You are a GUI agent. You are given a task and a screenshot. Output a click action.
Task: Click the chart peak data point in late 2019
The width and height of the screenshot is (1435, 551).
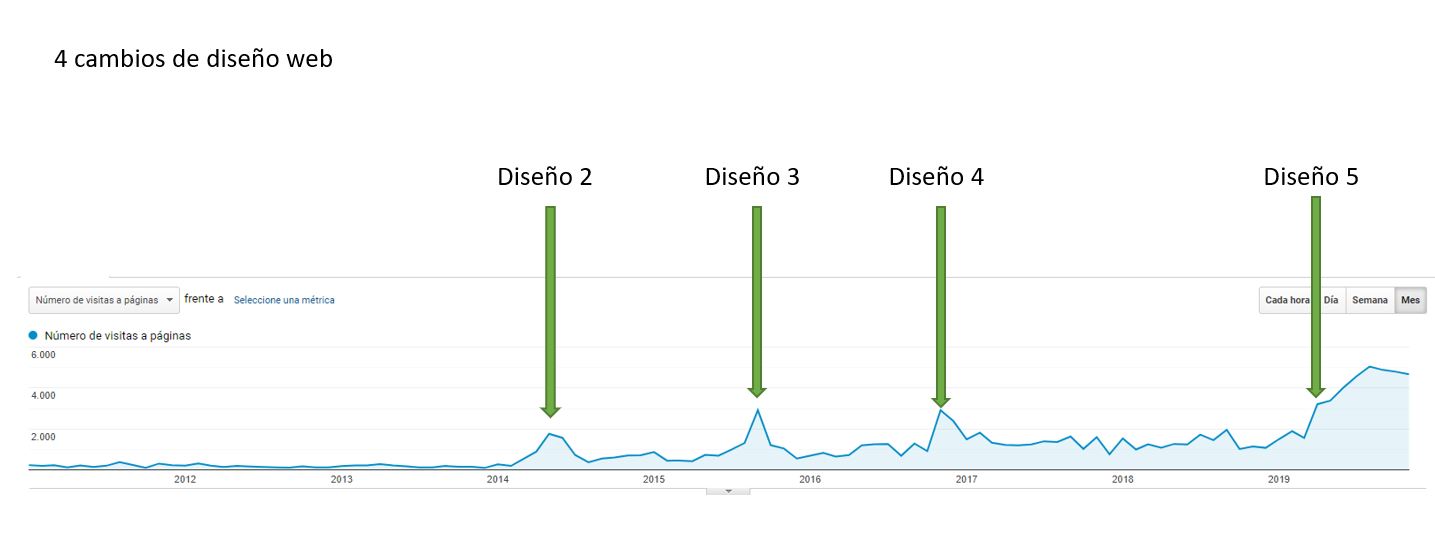(x=1370, y=367)
